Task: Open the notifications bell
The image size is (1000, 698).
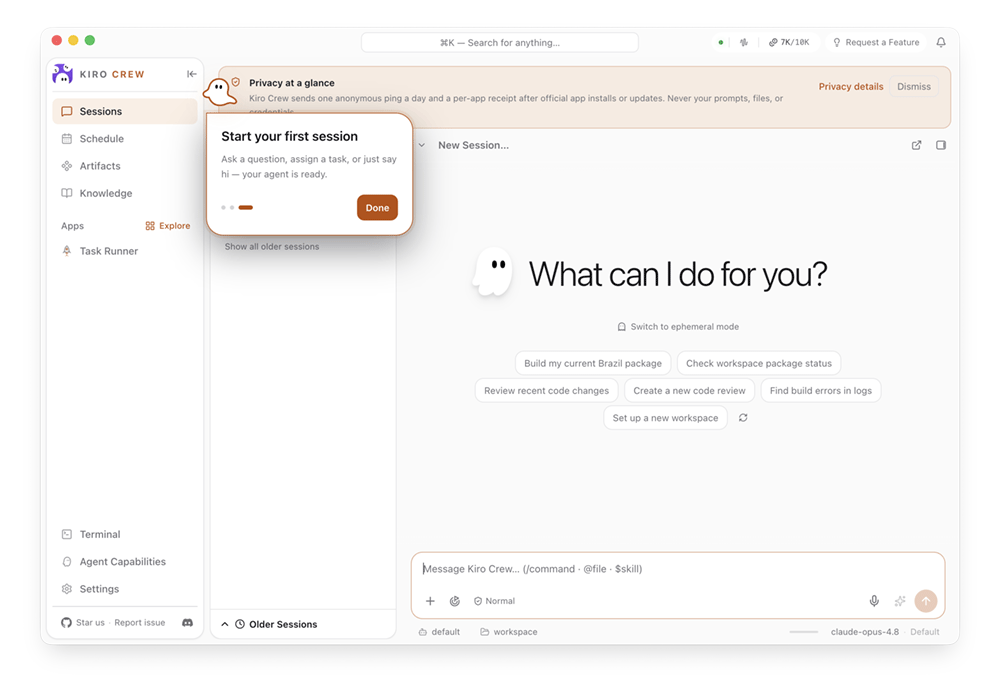Action: coord(941,43)
